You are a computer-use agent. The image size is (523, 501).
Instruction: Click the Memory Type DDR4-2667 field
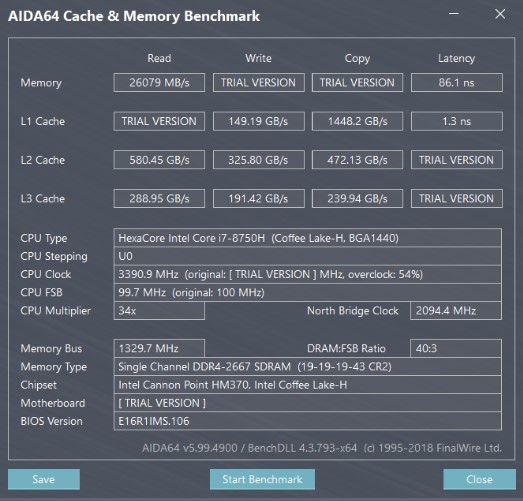[308, 367]
